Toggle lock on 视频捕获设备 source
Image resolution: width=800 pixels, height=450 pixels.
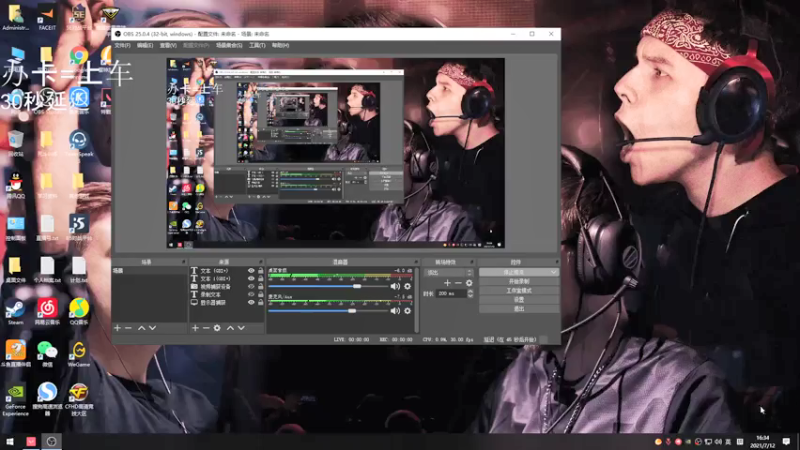coord(260,287)
